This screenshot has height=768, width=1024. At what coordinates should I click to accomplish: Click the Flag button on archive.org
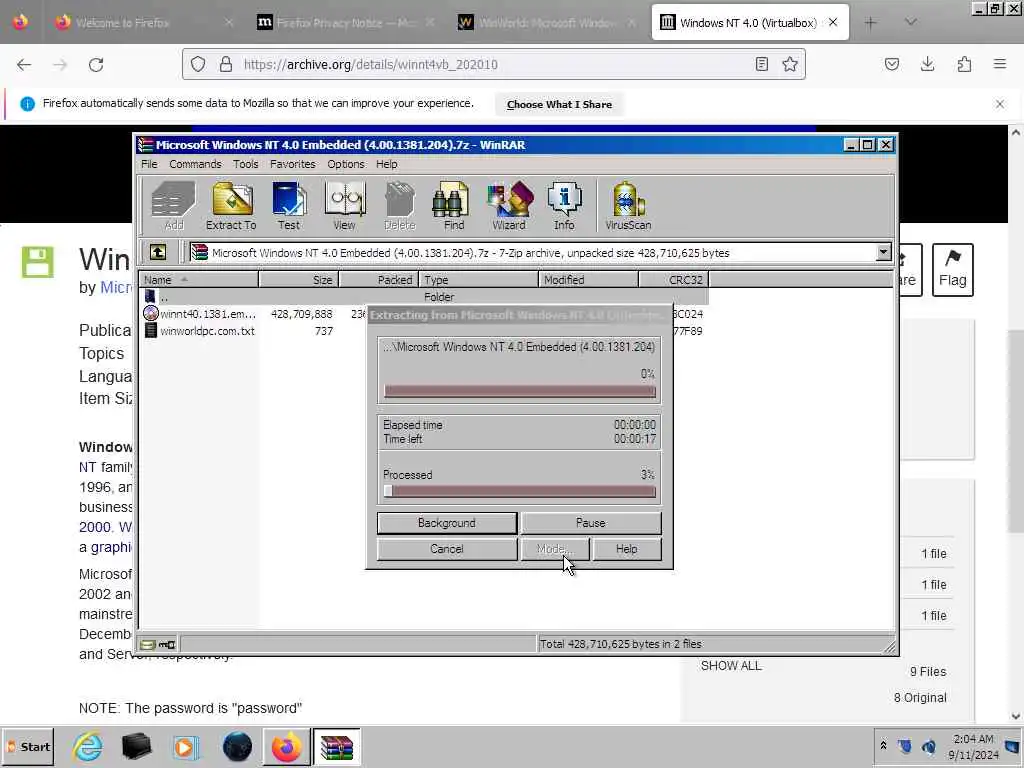(952, 270)
